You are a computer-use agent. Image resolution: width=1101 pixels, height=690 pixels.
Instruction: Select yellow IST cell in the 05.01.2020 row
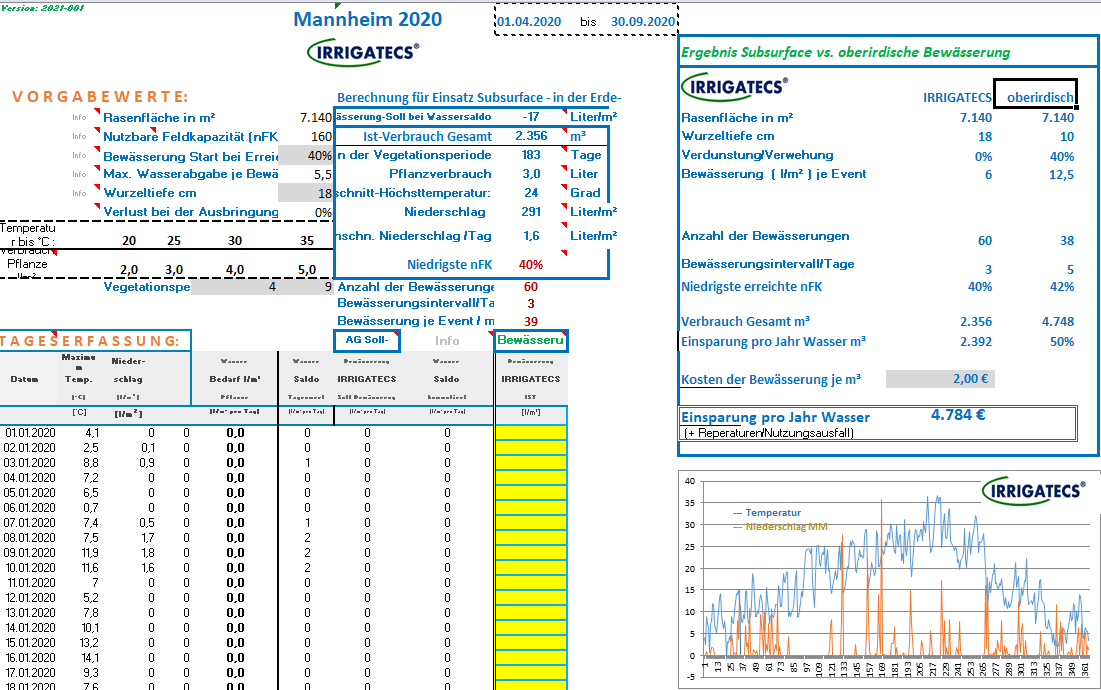click(531, 493)
